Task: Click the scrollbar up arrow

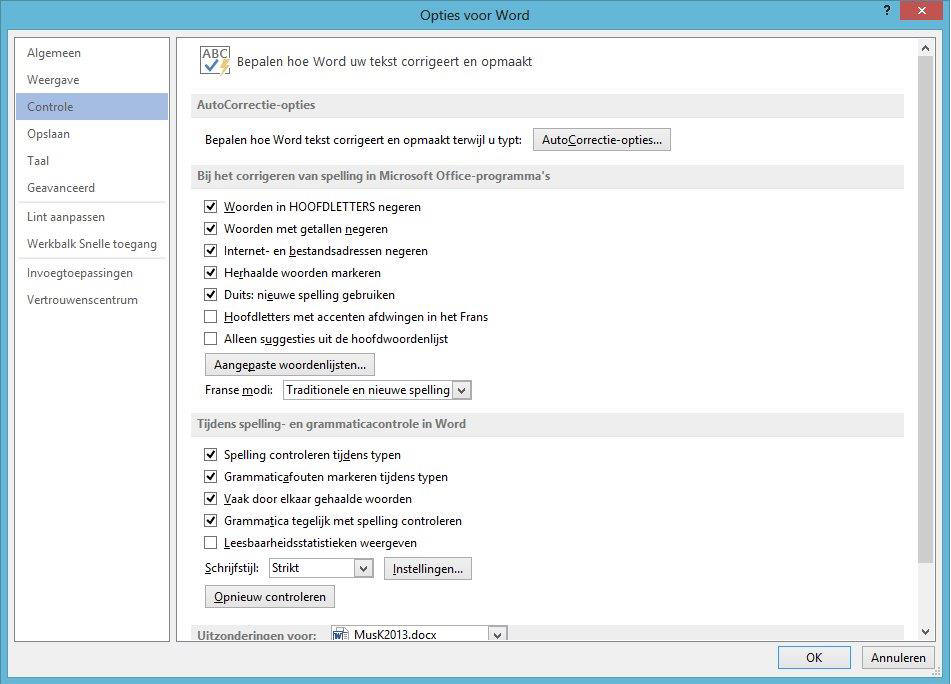Action: pos(925,47)
